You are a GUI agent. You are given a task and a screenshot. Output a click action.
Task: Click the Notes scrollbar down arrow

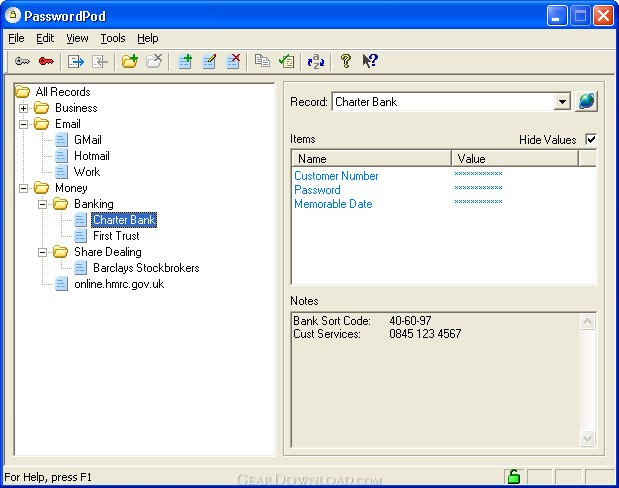(x=587, y=439)
